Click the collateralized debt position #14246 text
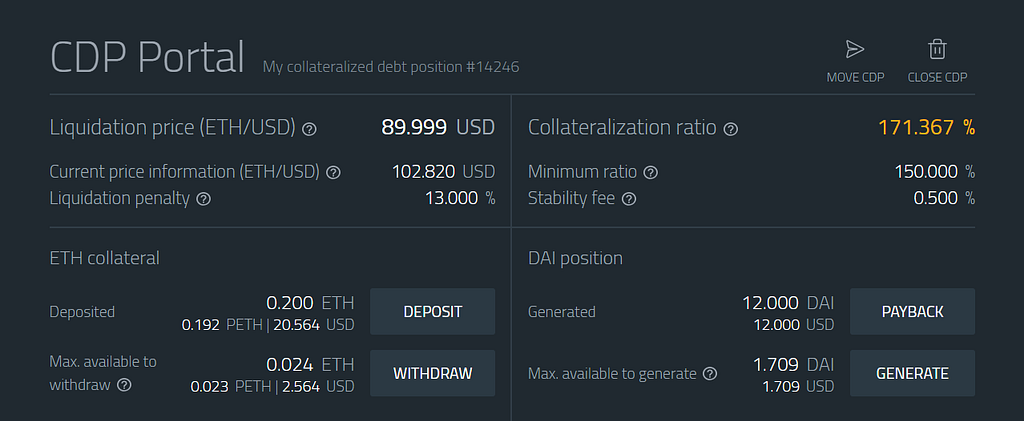Image resolution: width=1024 pixels, height=421 pixels. [x=391, y=67]
